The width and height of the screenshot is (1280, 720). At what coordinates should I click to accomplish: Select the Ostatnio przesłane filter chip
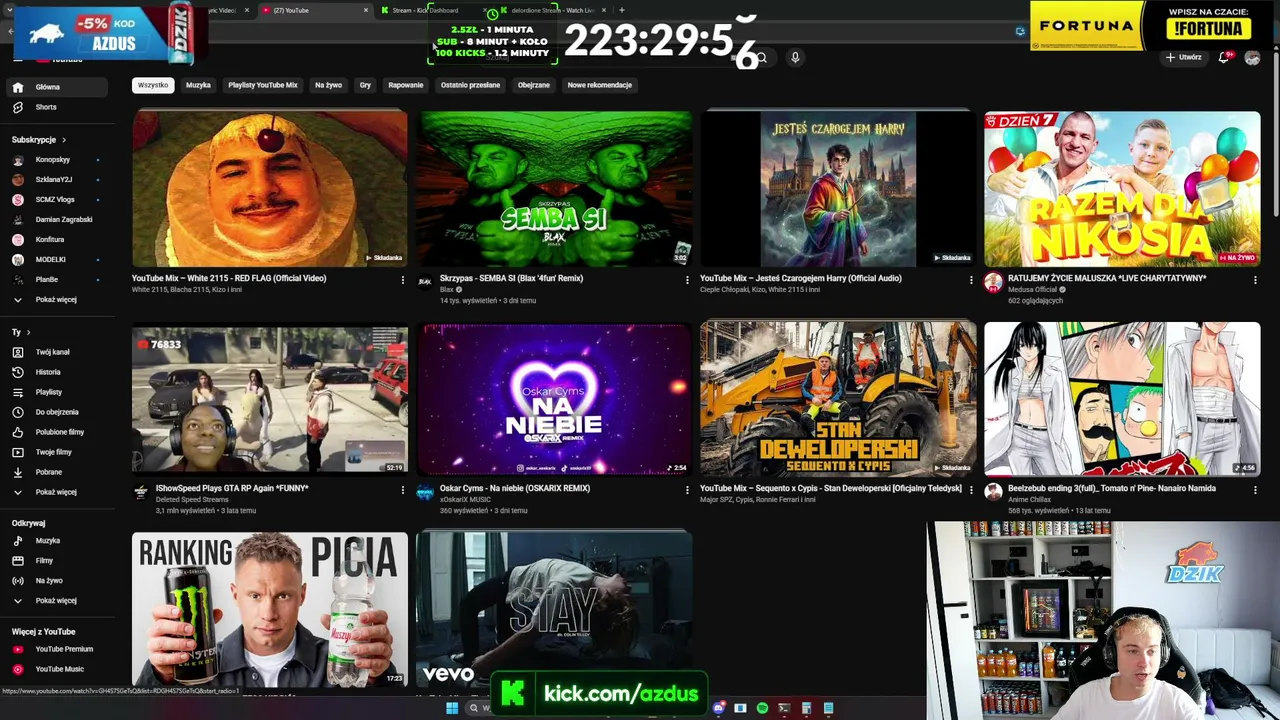470,85
